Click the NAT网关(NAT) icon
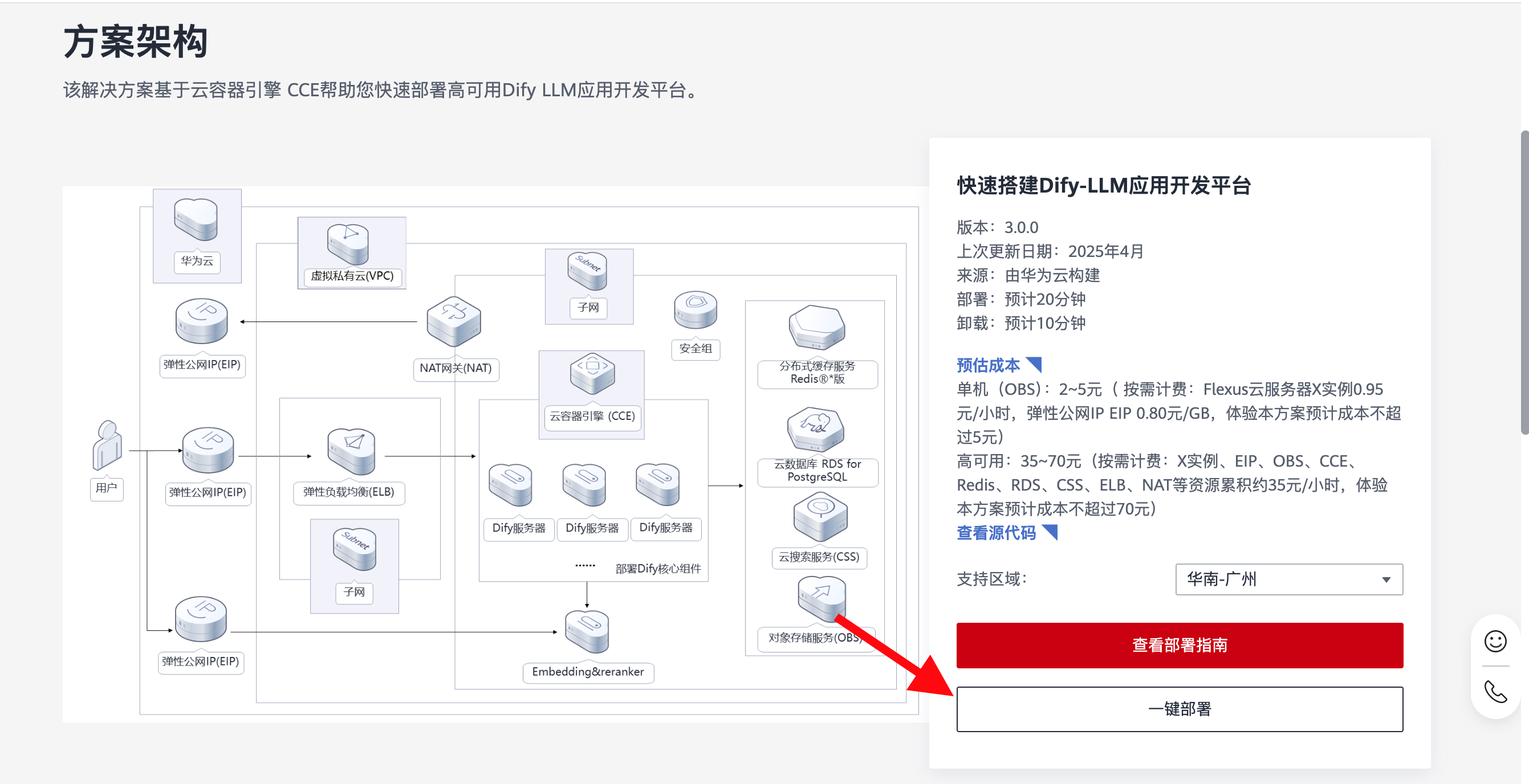1529x784 pixels. pyautogui.click(x=454, y=321)
